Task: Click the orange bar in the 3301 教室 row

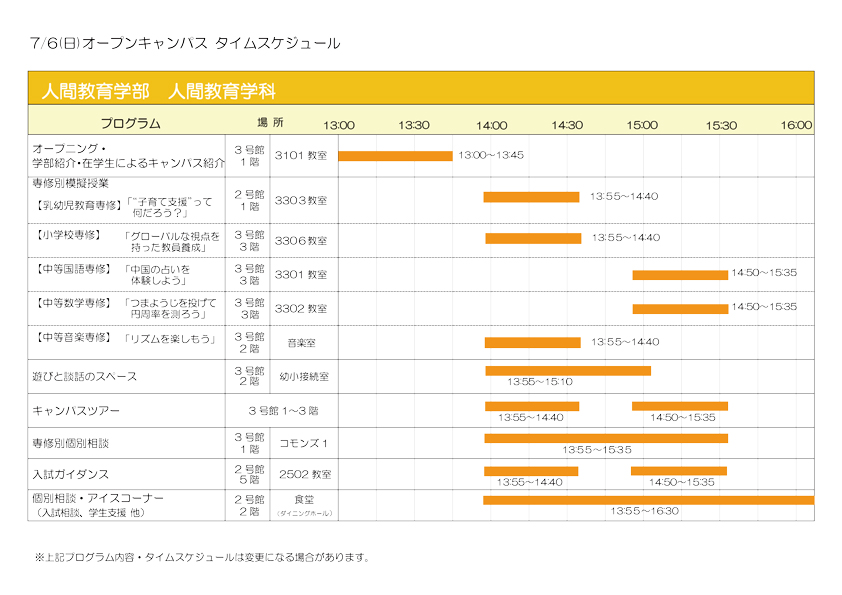Action: [680, 275]
